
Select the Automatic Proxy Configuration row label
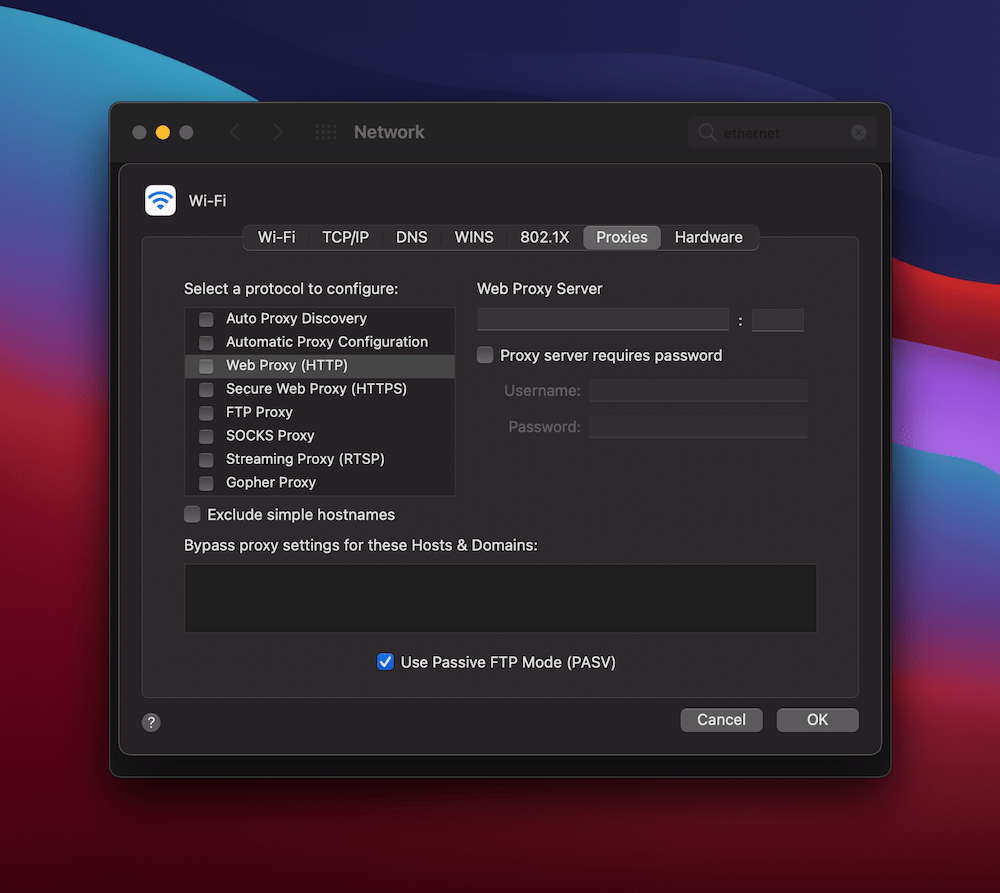click(327, 342)
